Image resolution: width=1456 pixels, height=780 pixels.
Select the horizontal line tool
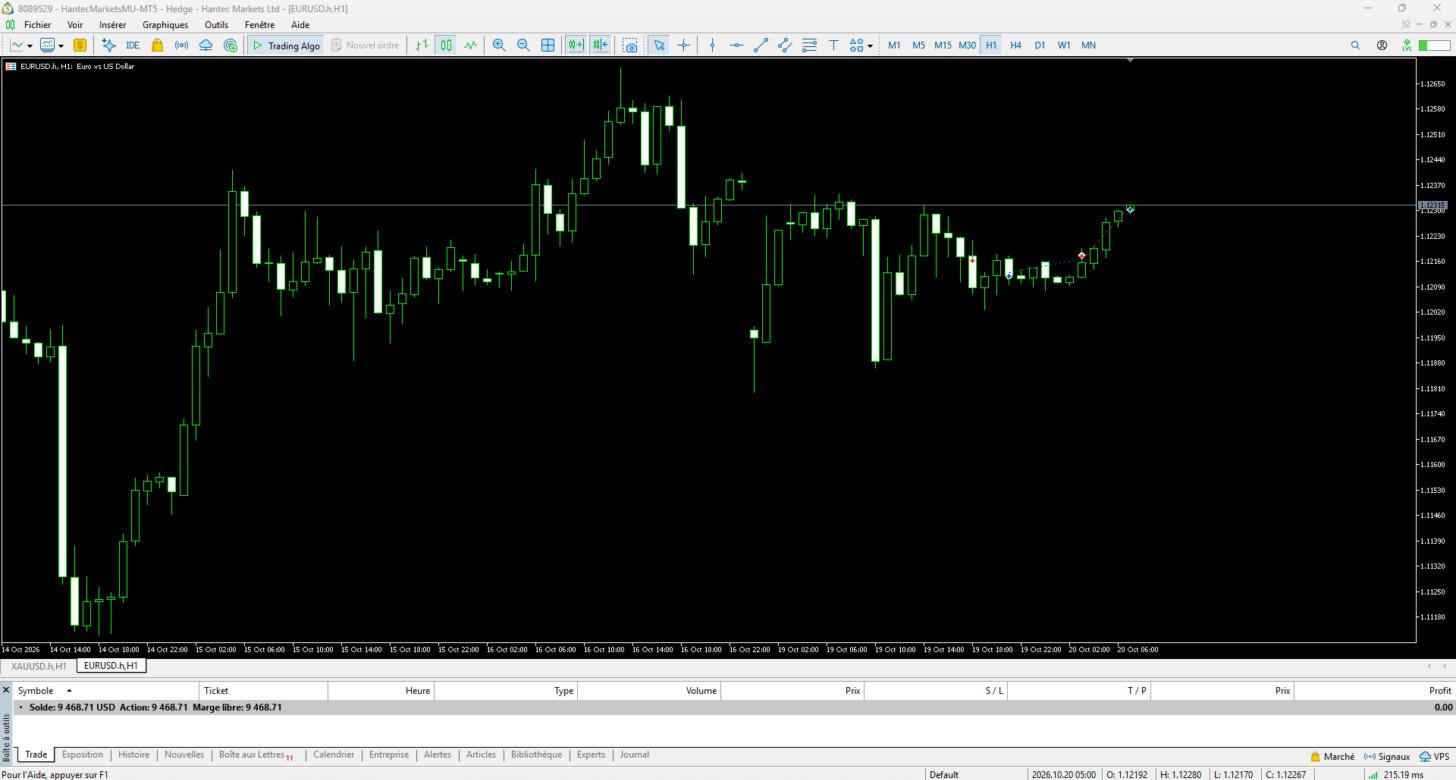(736, 45)
